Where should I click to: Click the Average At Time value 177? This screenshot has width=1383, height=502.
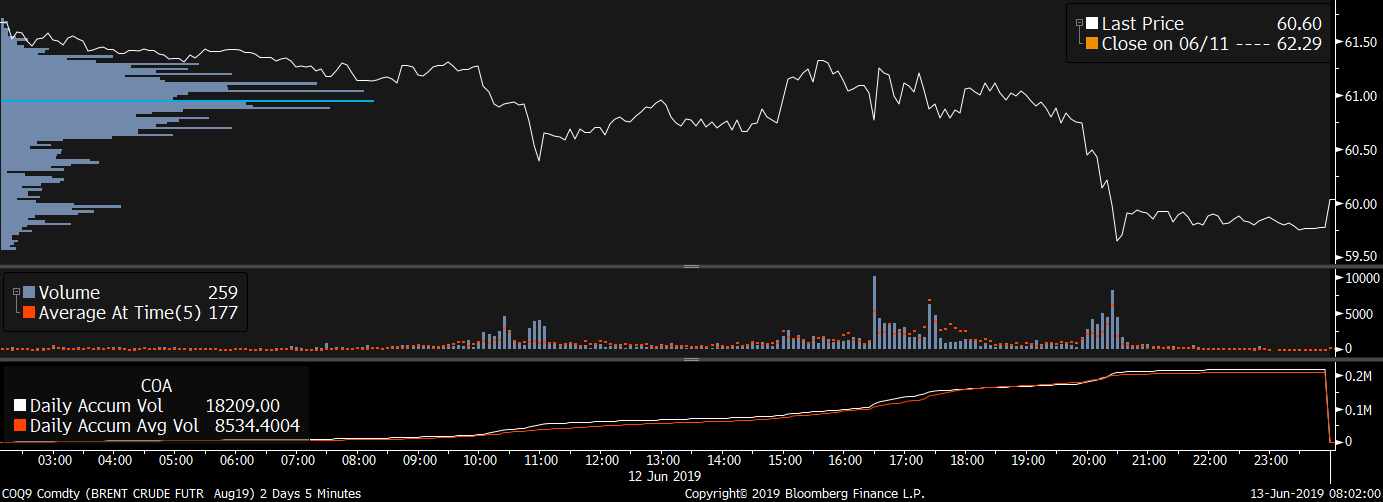click(222, 313)
